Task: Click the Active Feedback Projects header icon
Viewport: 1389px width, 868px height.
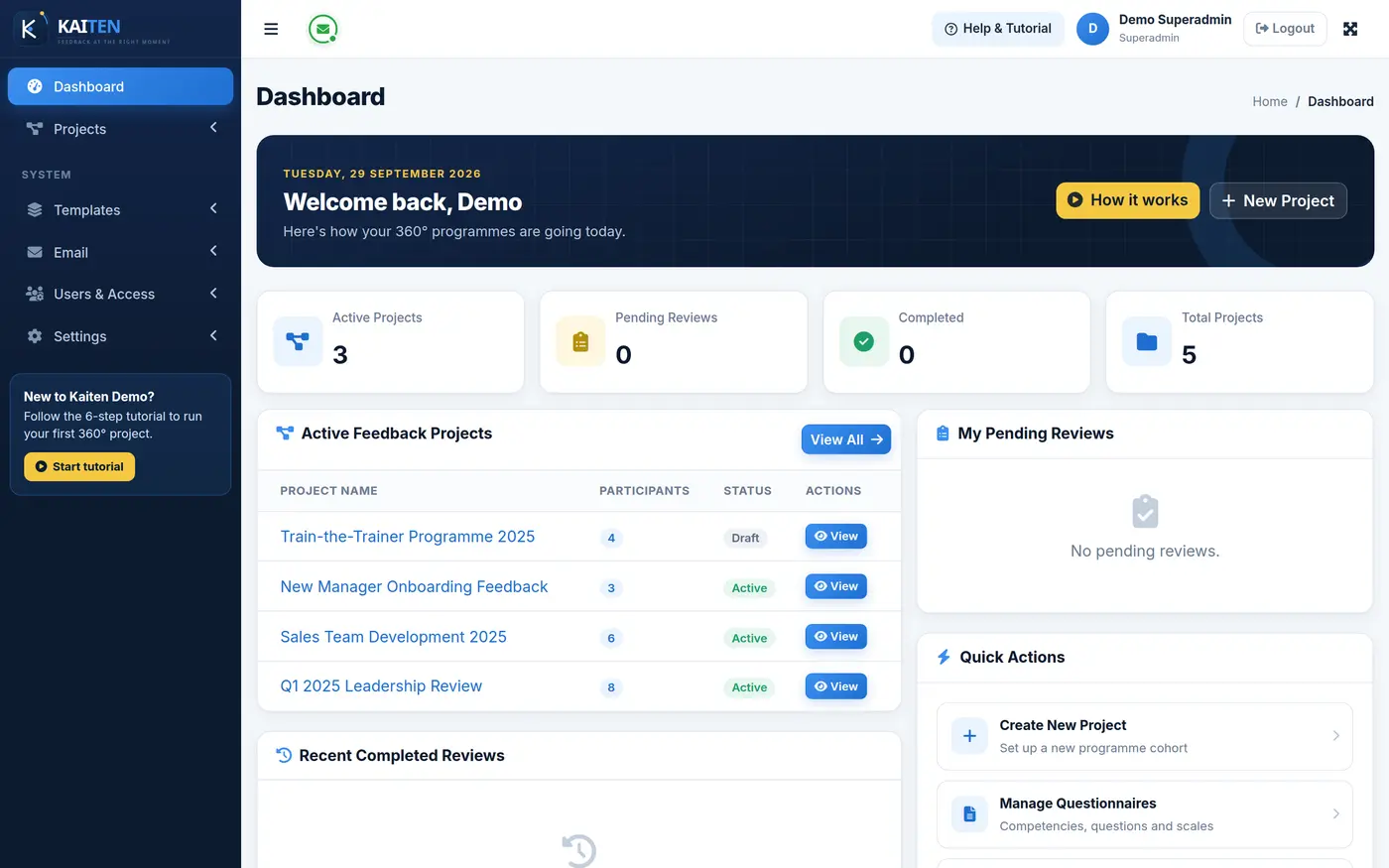Action: coord(285,434)
